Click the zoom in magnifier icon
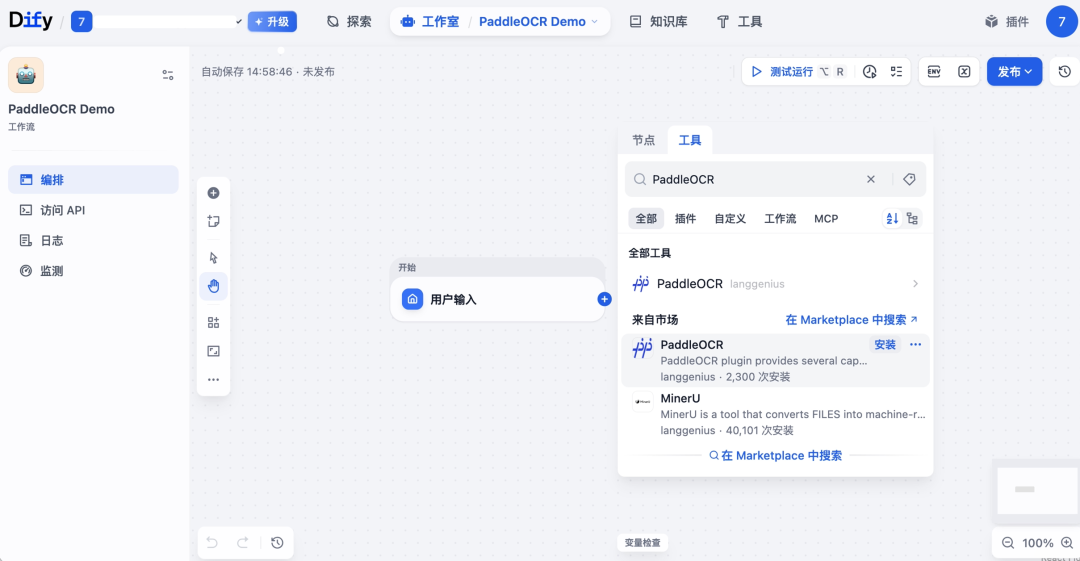Screen dimensions: 1080x561 tap(1067, 543)
